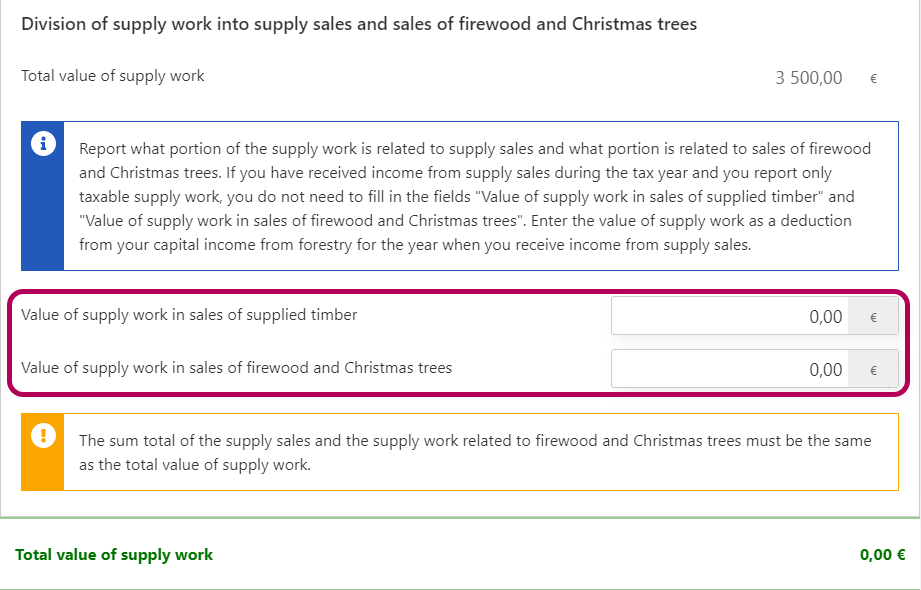Click the 'Division of supply work' heading
This screenshot has height=590, width=921.
[x=359, y=24]
